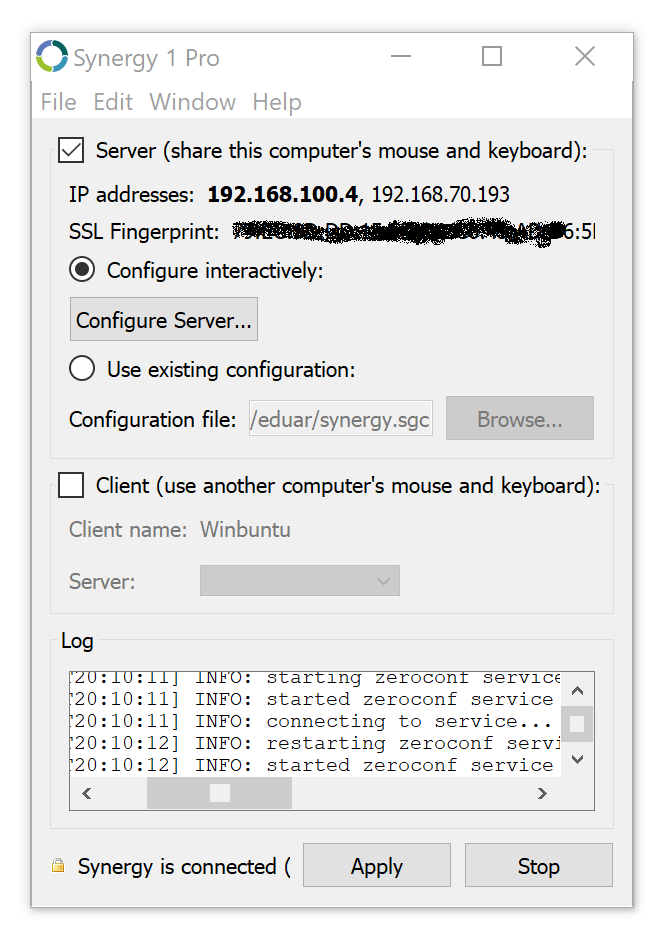The width and height of the screenshot is (668, 930).
Task: Select Configure interactively radio button
Action: [82, 270]
